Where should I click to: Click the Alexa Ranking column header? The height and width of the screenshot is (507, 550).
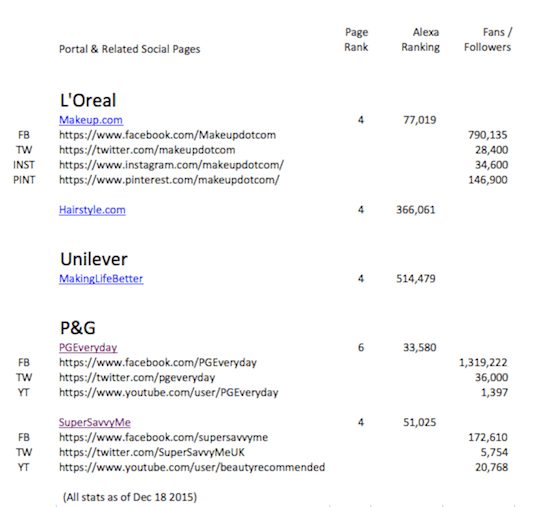[x=421, y=40]
